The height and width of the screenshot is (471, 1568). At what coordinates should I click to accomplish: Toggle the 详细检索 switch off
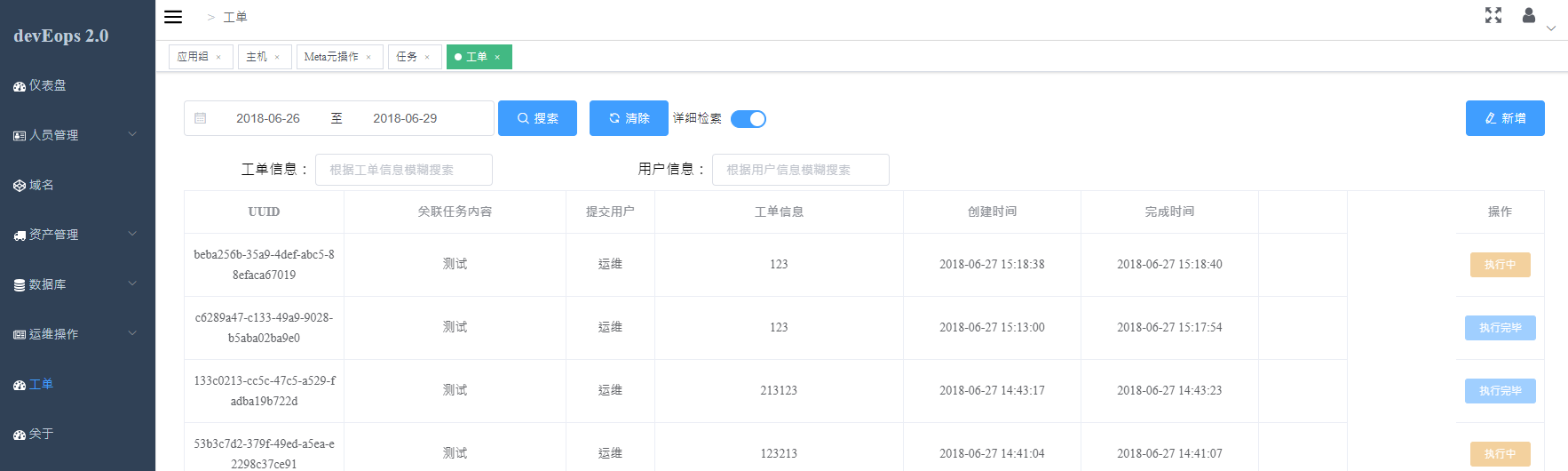pyautogui.click(x=748, y=119)
